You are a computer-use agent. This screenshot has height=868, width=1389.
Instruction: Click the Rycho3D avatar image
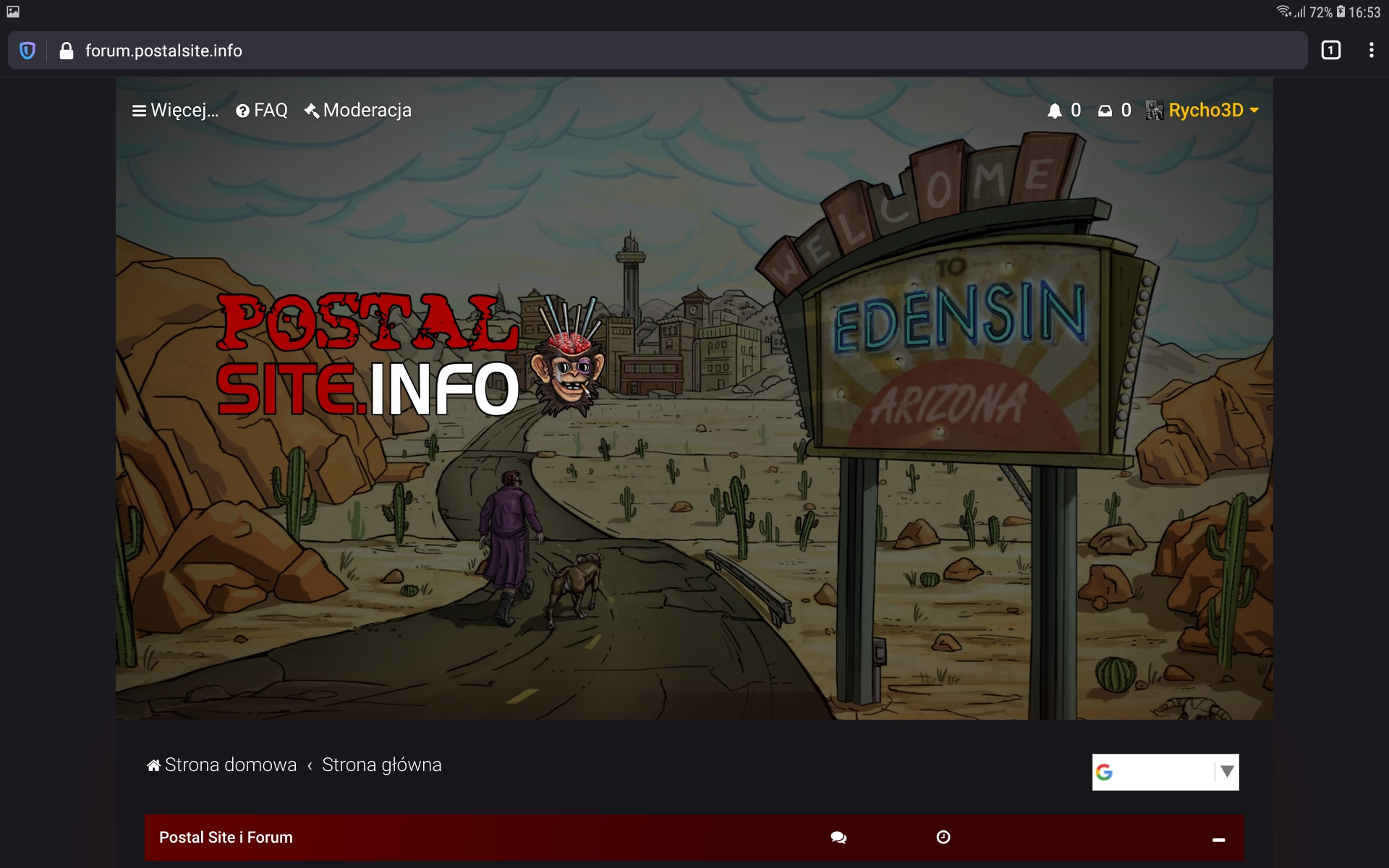pyautogui.click(x=1155, y=111)
